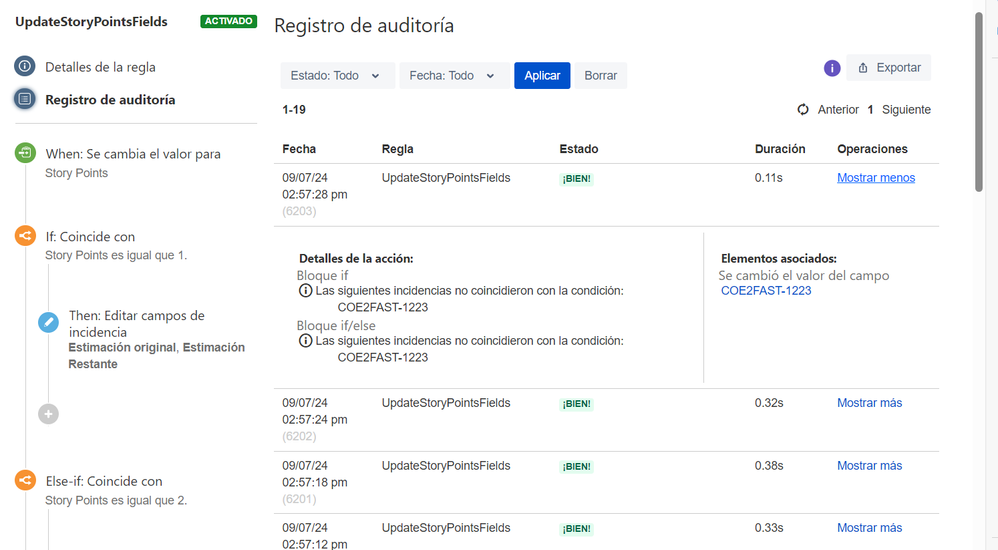Apply the filters with Aplicar

click(x=542, y=76)
